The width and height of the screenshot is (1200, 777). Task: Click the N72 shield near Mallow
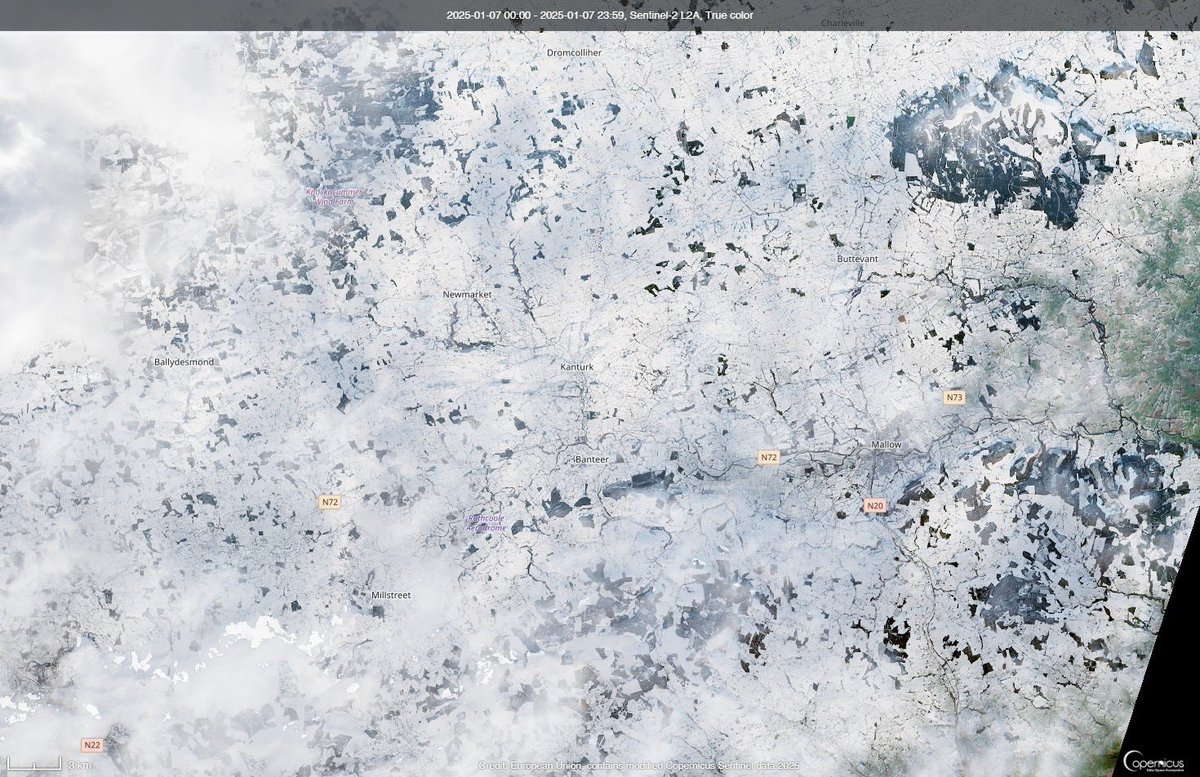click(768, 457)
